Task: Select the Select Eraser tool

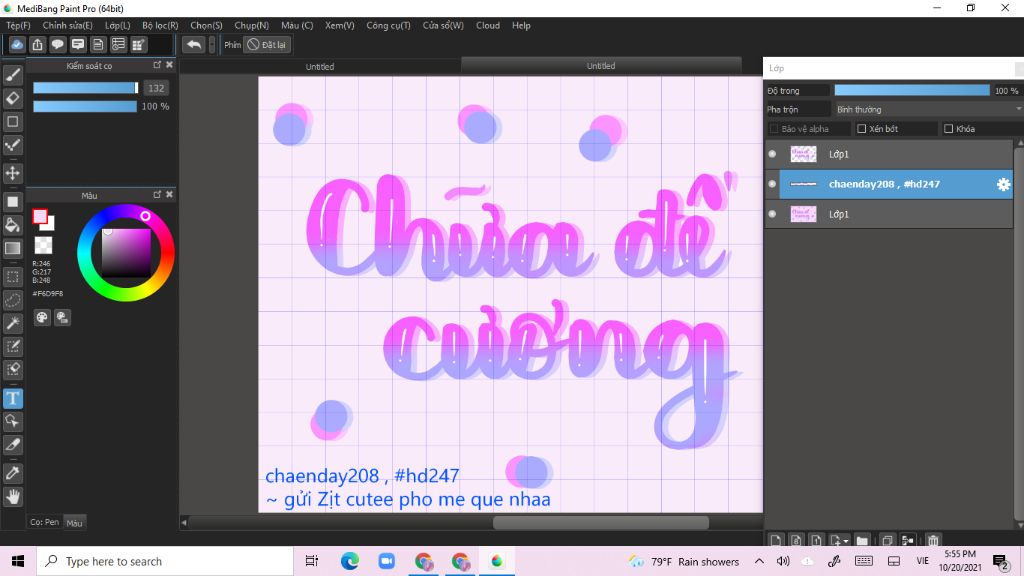Action: 12,370
